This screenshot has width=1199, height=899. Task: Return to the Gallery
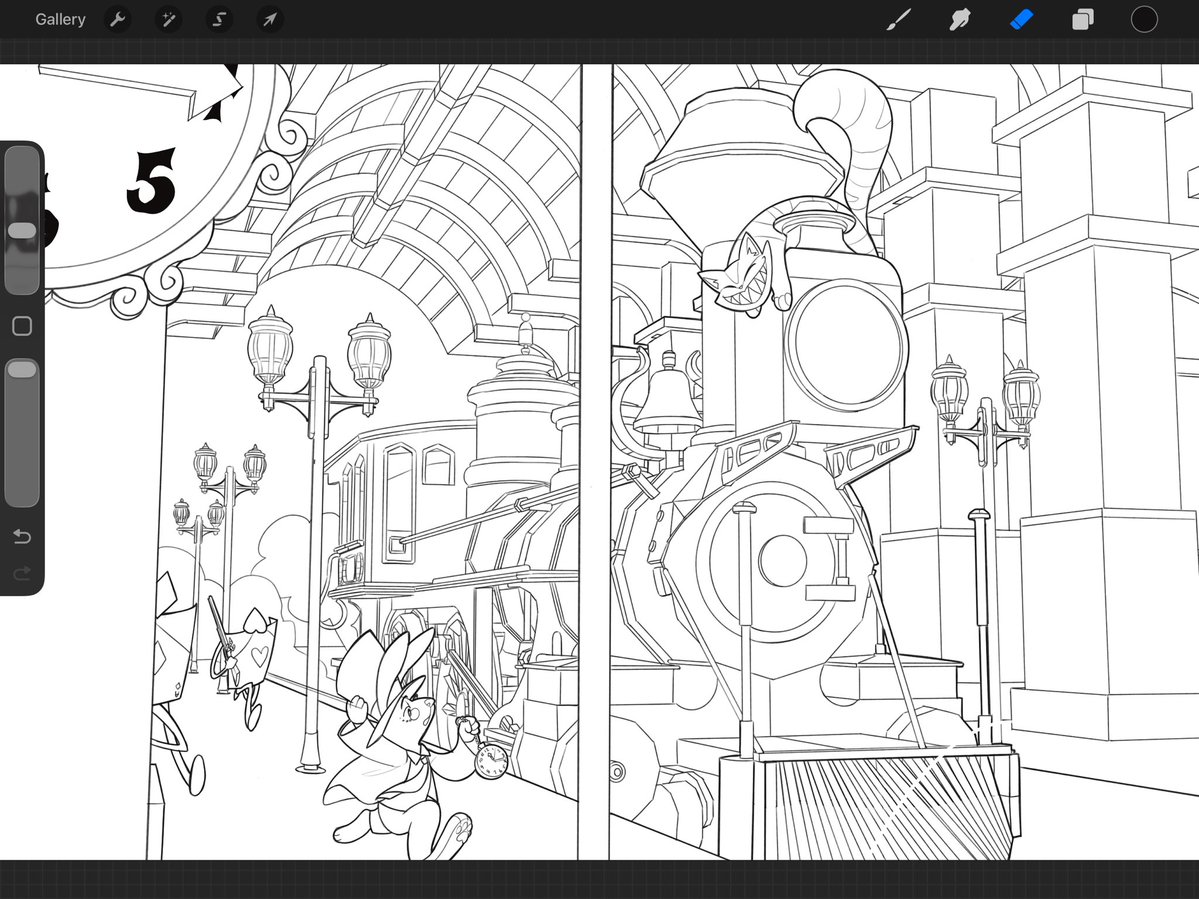pyautogui.click(x=60, y=19)
